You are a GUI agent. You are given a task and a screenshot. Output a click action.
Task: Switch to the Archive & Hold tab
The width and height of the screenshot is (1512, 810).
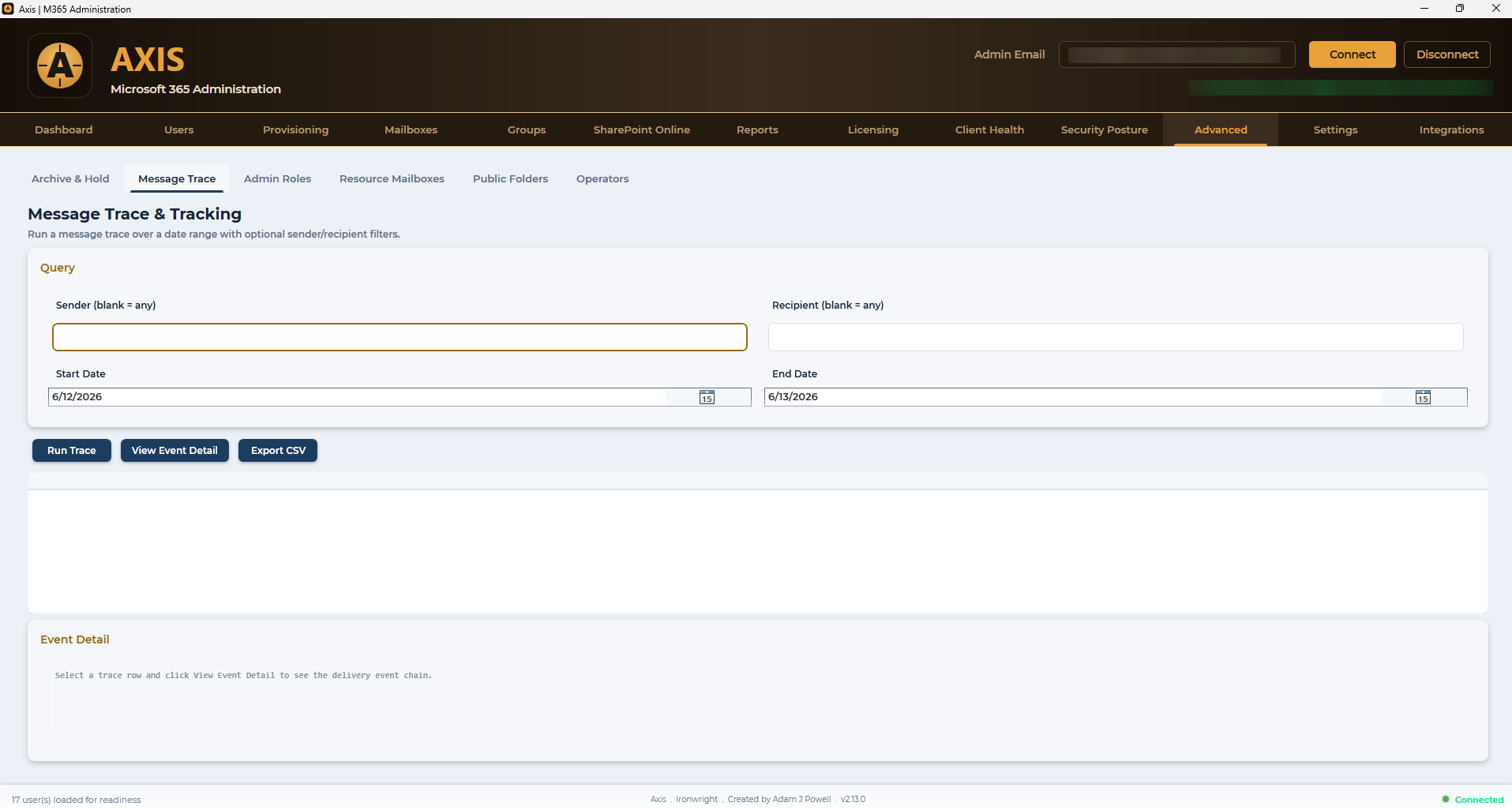tap(70, 179)
